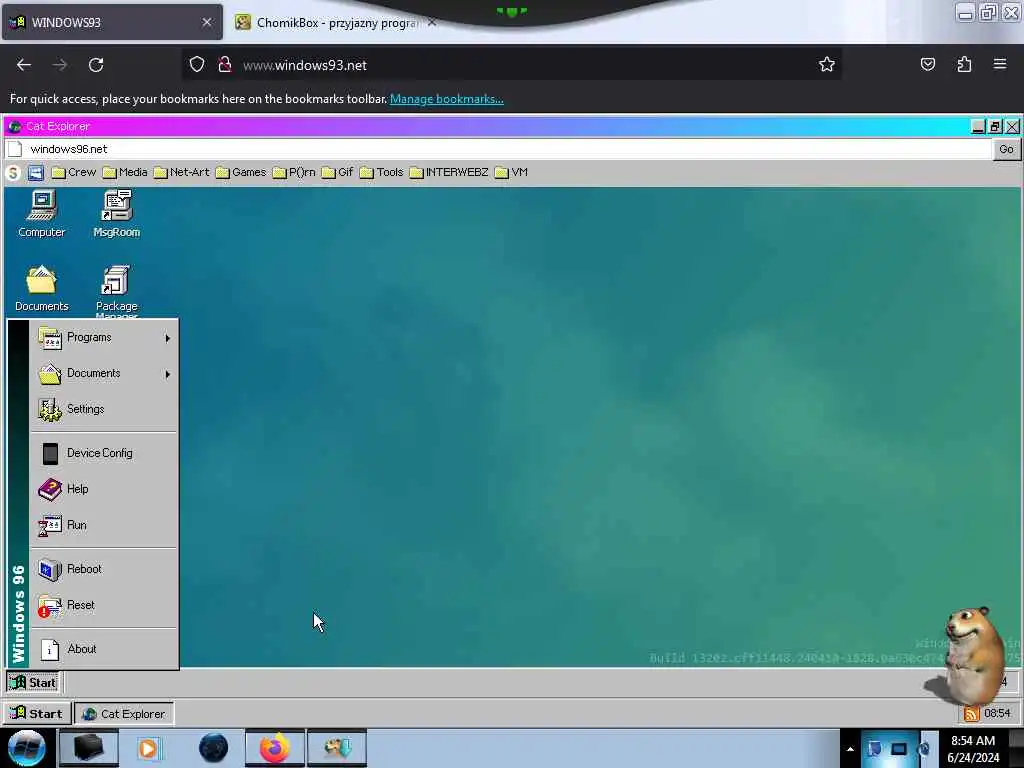Open the ChomikBox taskbar icon
Viewport: 1024px width, 768px height.
tap(337, 748)
